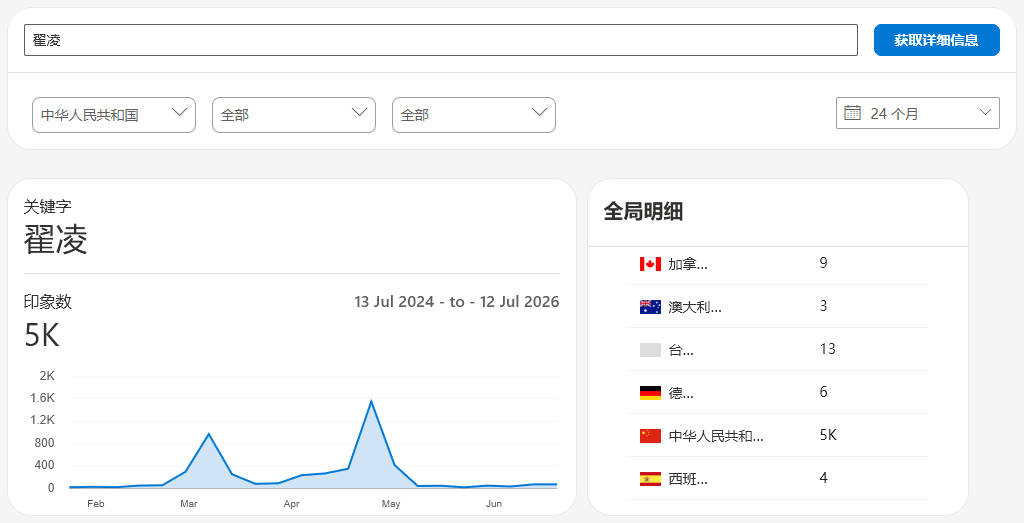Click the Australia flag icon

[x=650, y=307]
